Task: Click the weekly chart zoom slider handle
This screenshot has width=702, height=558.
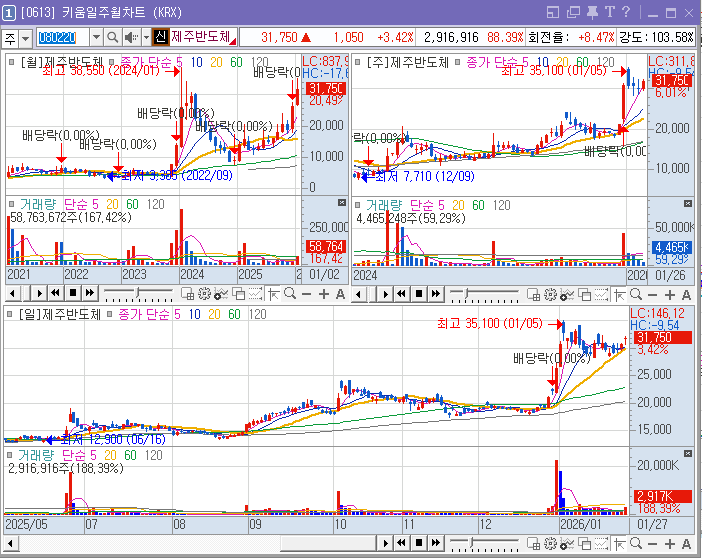Action: [466, 294]
